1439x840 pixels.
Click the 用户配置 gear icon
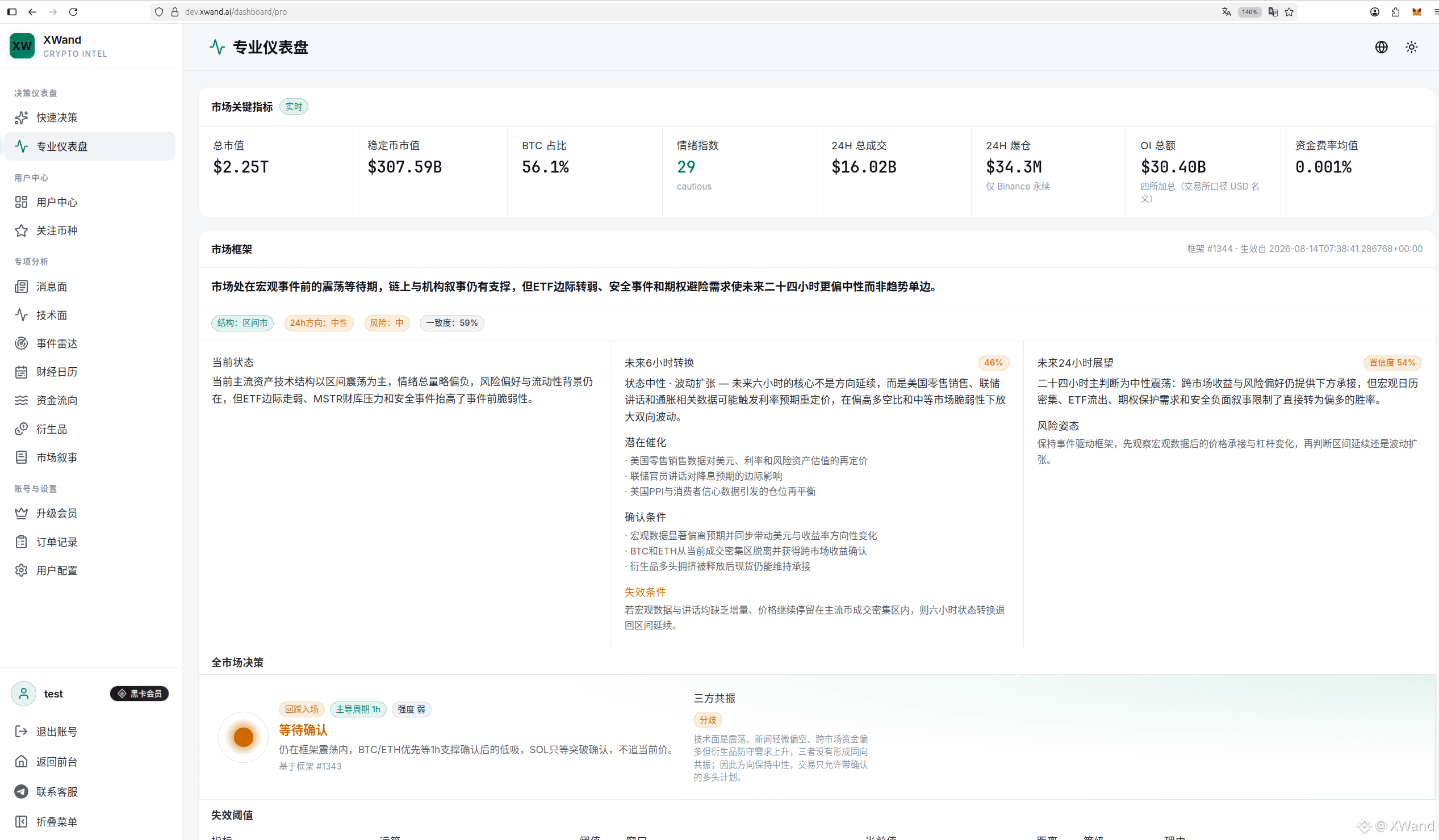[x=21, y=570]
